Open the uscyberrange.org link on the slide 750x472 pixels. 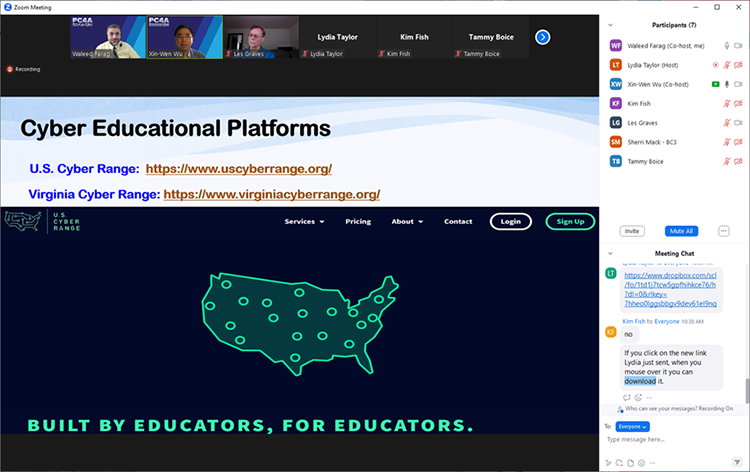[x=239, y=169]
